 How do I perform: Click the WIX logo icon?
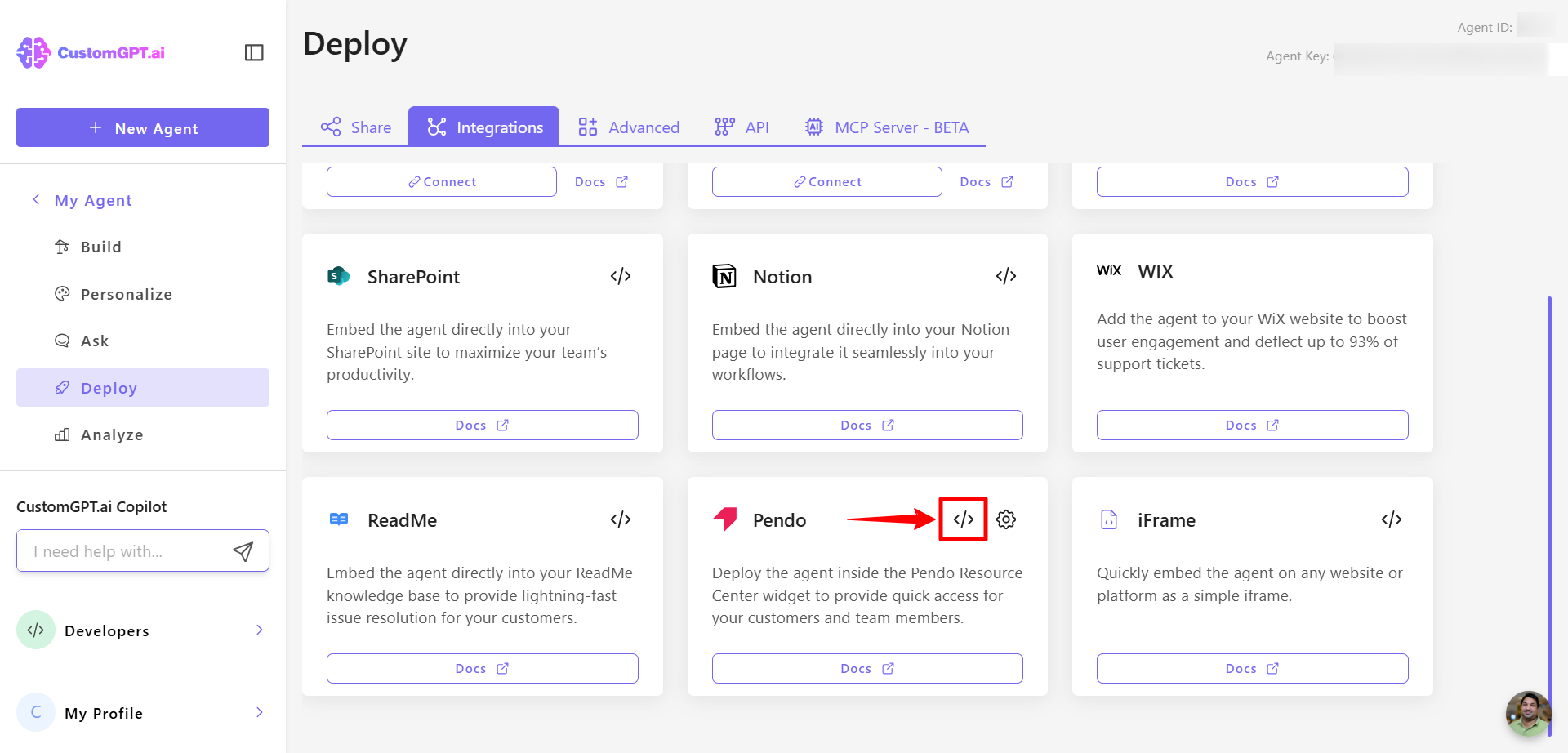click(1109, 270)
